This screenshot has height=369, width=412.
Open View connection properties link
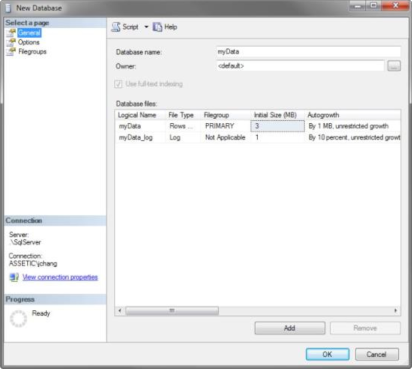(x=60, y=277)
